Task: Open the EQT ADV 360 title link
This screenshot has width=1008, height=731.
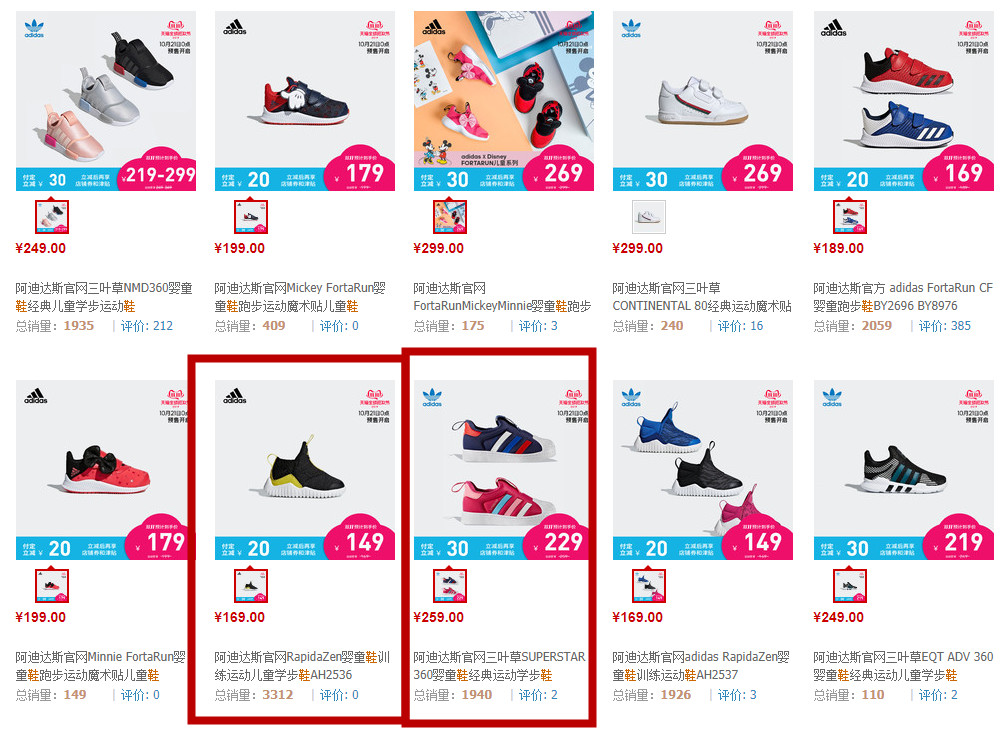Action: point(903,666)
